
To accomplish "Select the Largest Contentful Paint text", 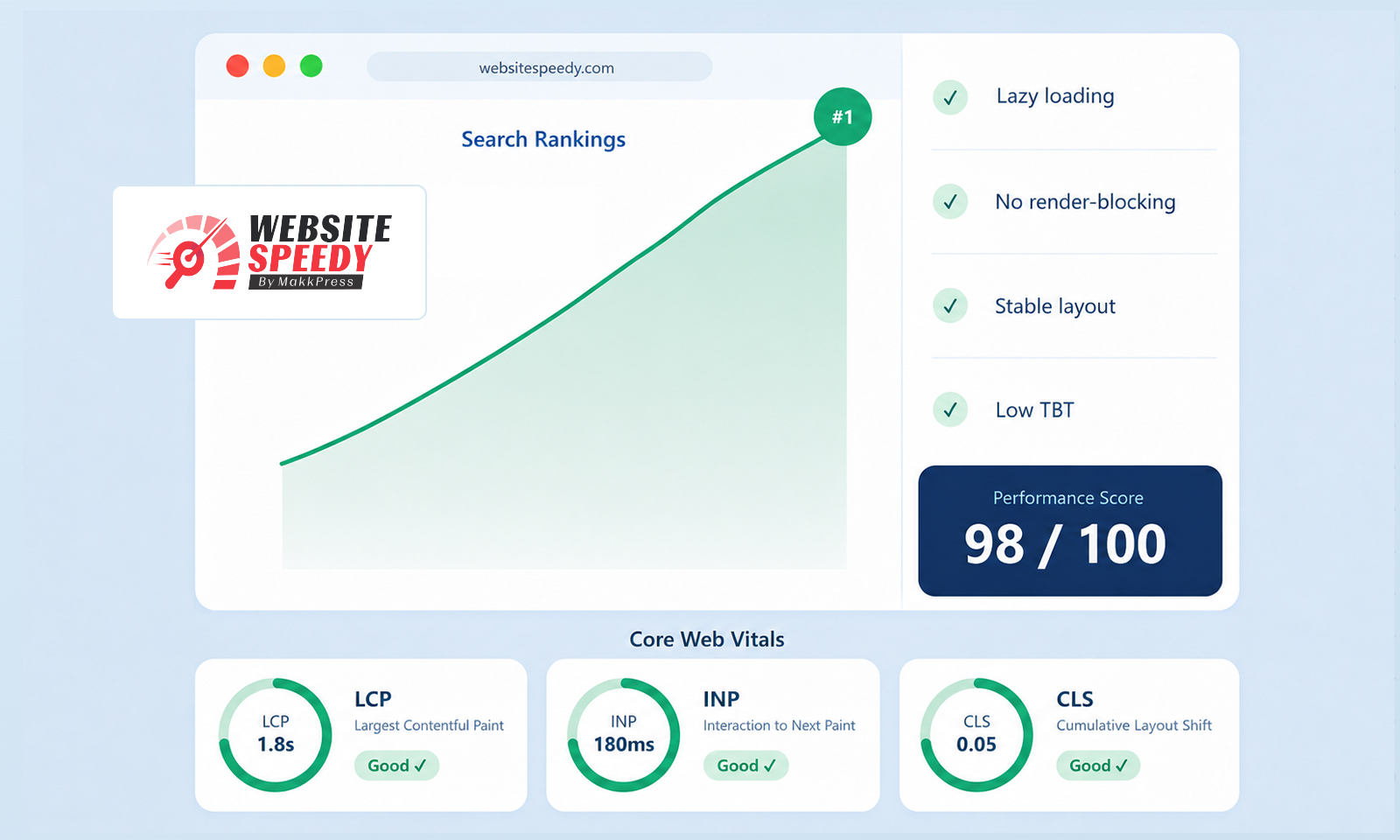I will [x=429, y=725].
